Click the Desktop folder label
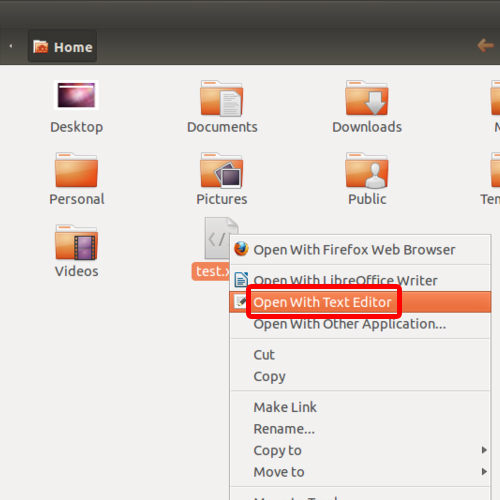This screenshot has width=500, height=500. pos(77,127)
